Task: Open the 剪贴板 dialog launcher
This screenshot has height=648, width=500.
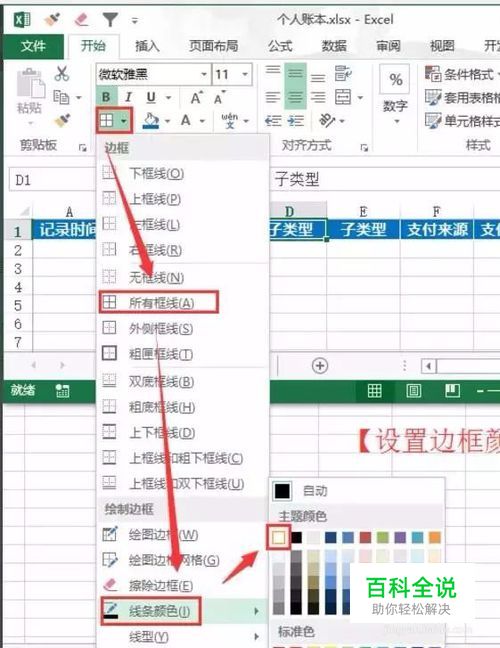Action: coord(83,147)
